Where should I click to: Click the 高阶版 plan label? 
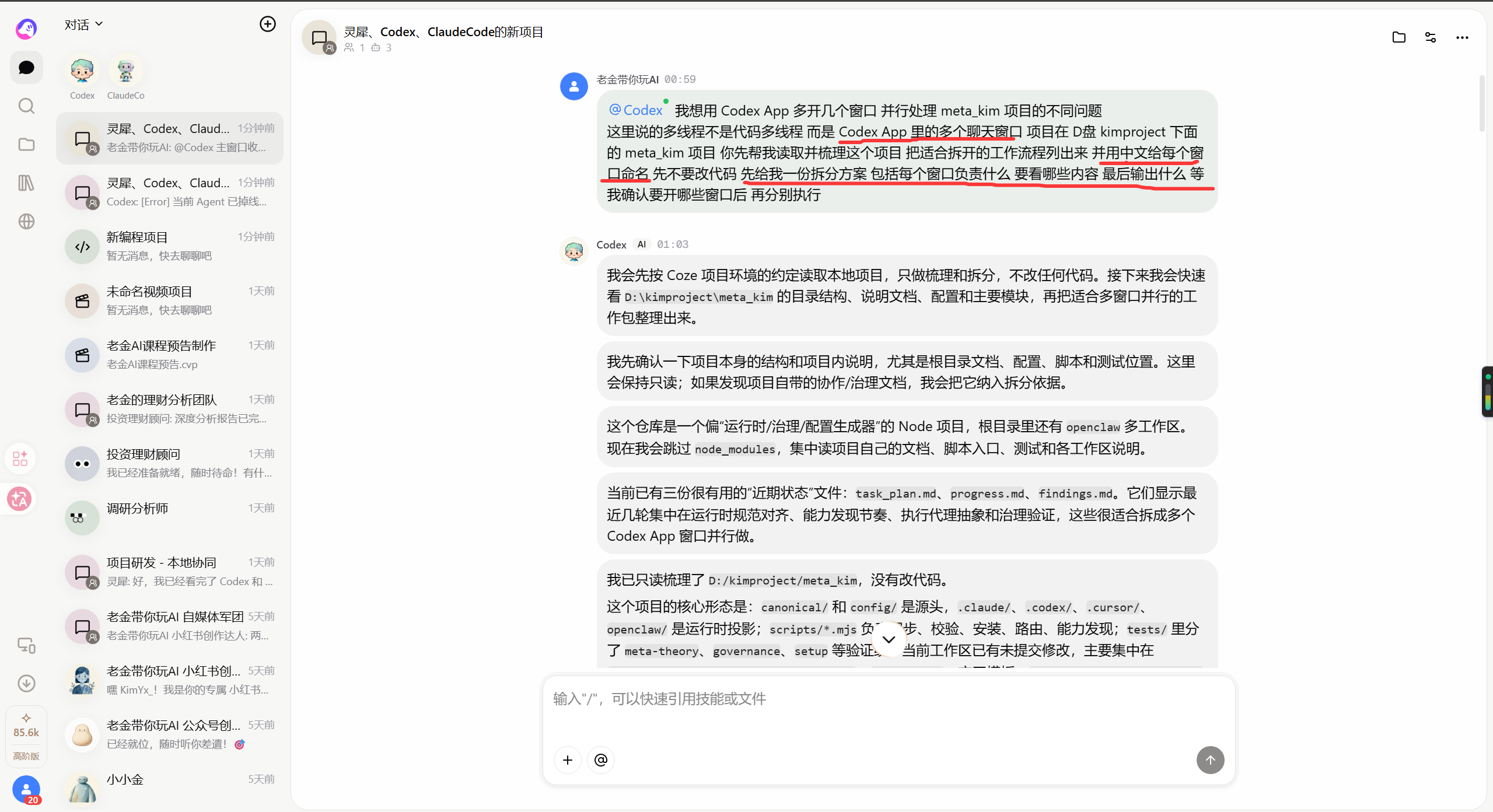coord(26,756)
